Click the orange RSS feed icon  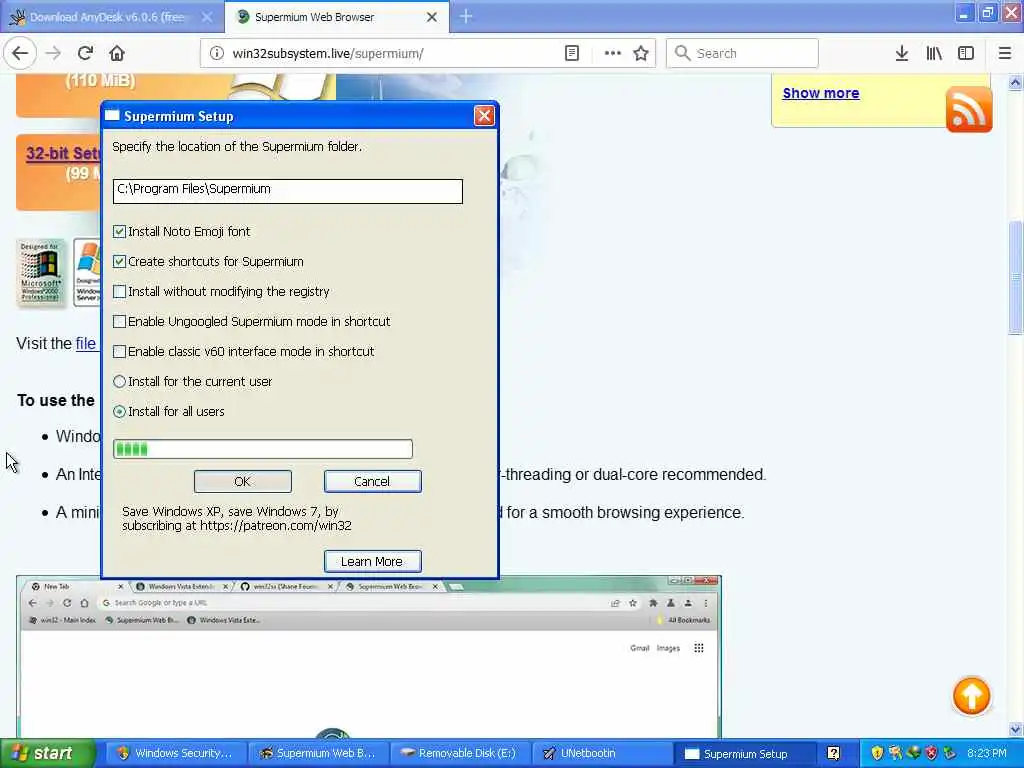(x=968, y=109)
